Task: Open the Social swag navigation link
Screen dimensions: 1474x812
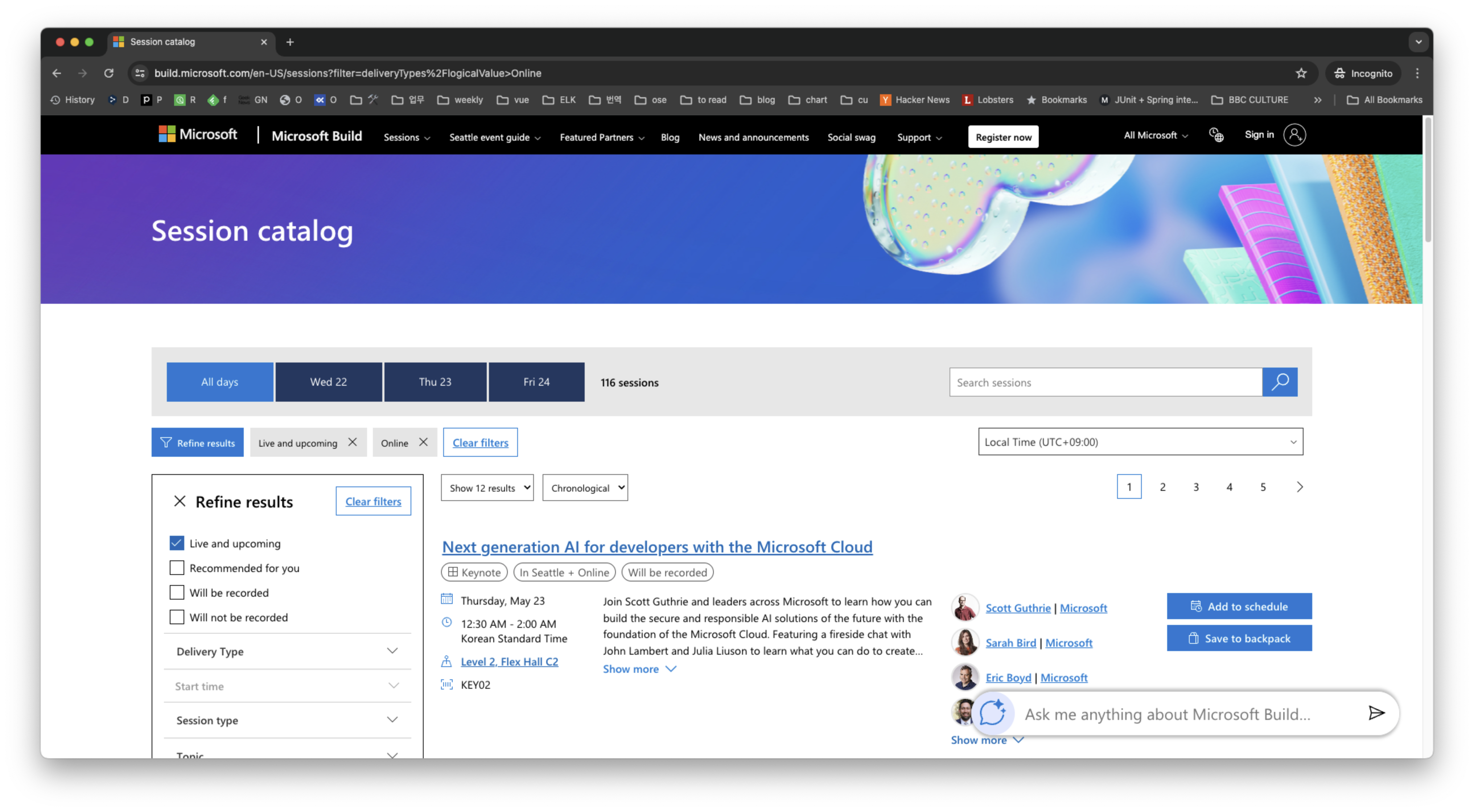Action: pyautogui.click(x=852, y=137)
